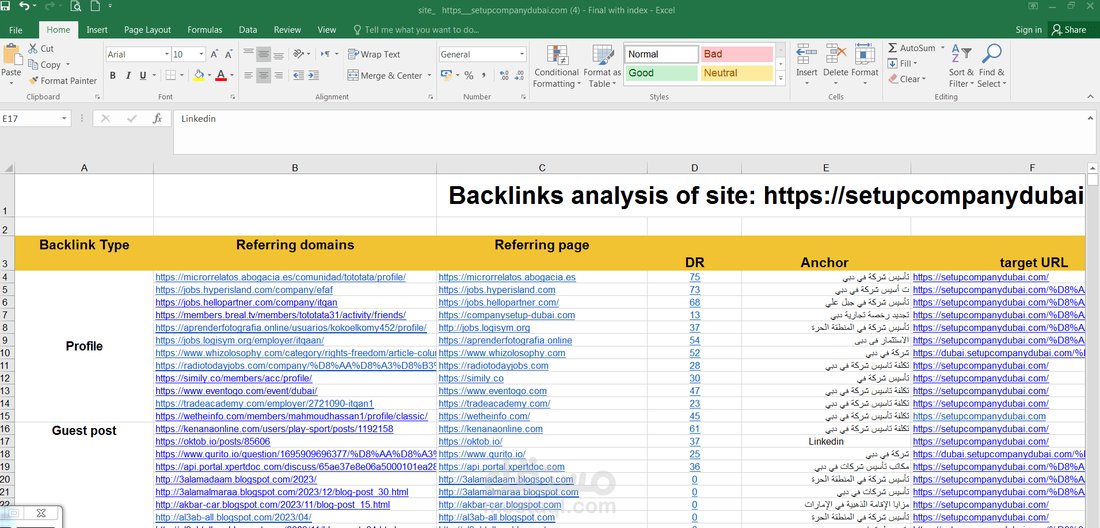Click Sign in
This screenshot has width=1100, height=528.
(x=1028, y=30)
